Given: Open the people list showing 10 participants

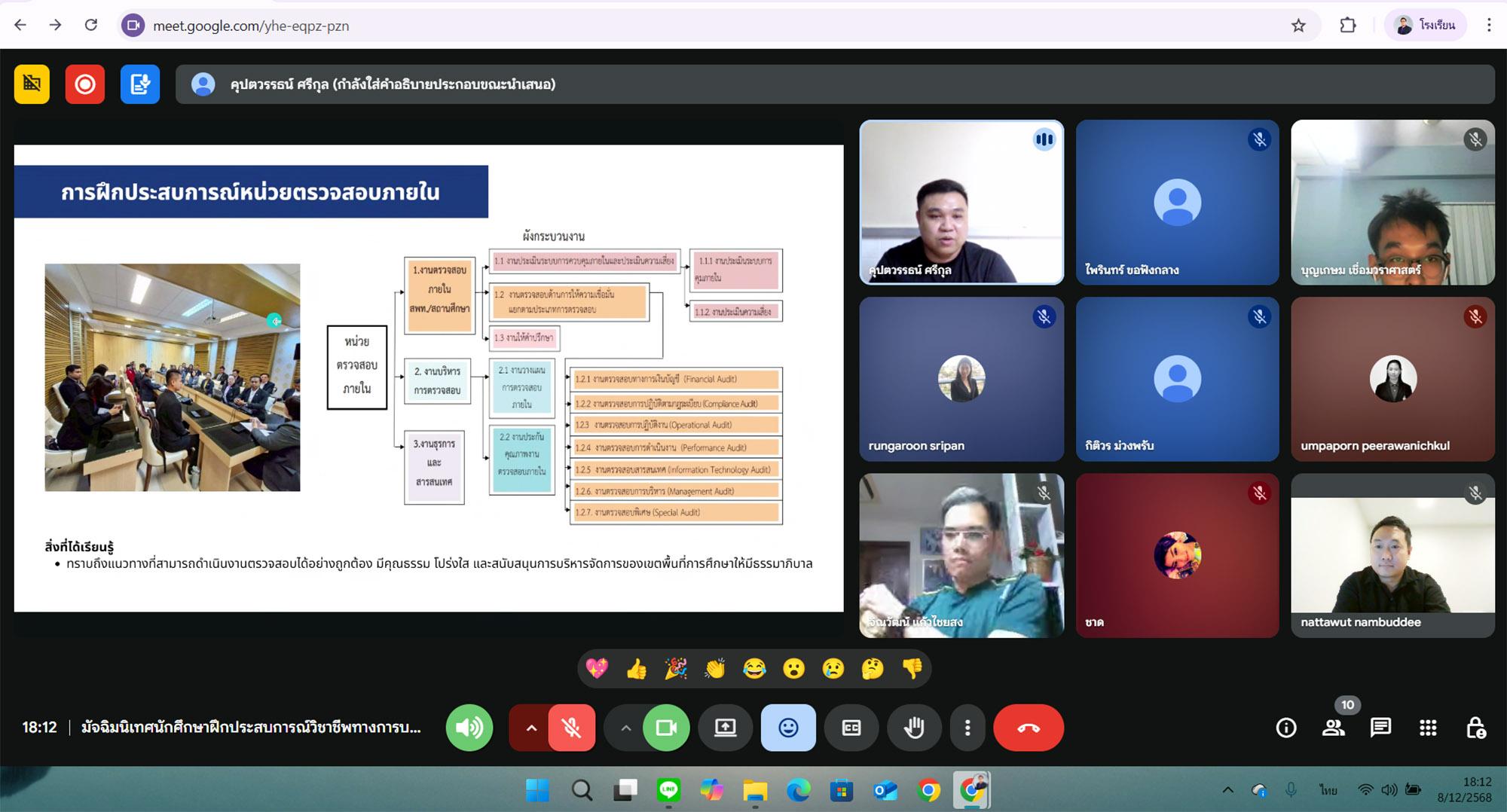Looking at the screenshot, I should click(1334, 728).
